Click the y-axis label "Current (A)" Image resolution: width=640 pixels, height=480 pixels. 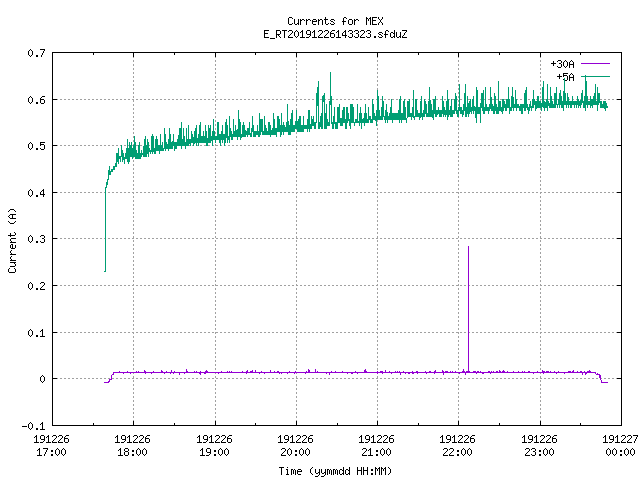[12, 240]
